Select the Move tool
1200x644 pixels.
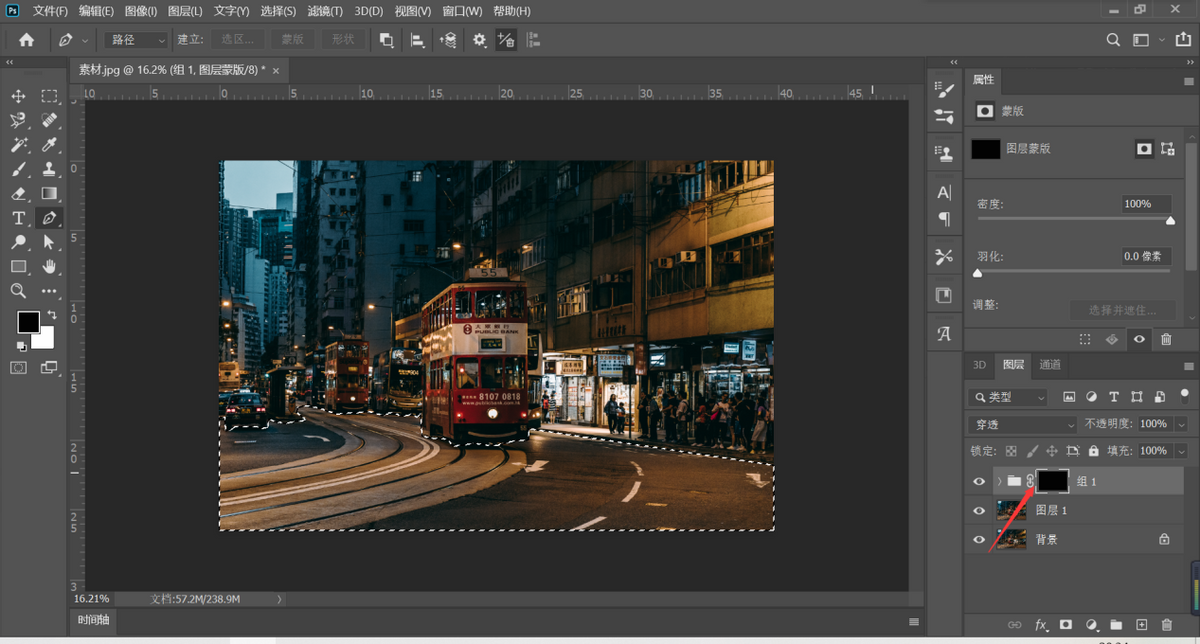(18, 96)
